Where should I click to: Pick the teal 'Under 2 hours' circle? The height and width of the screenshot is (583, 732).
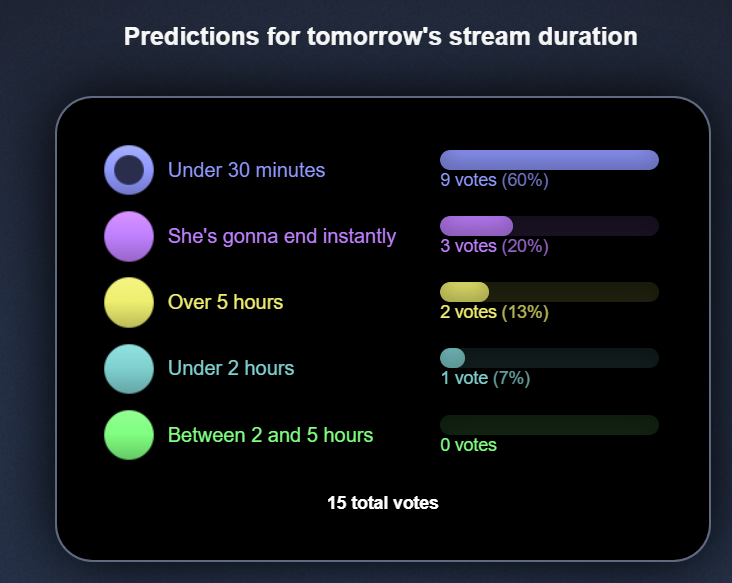129,368
